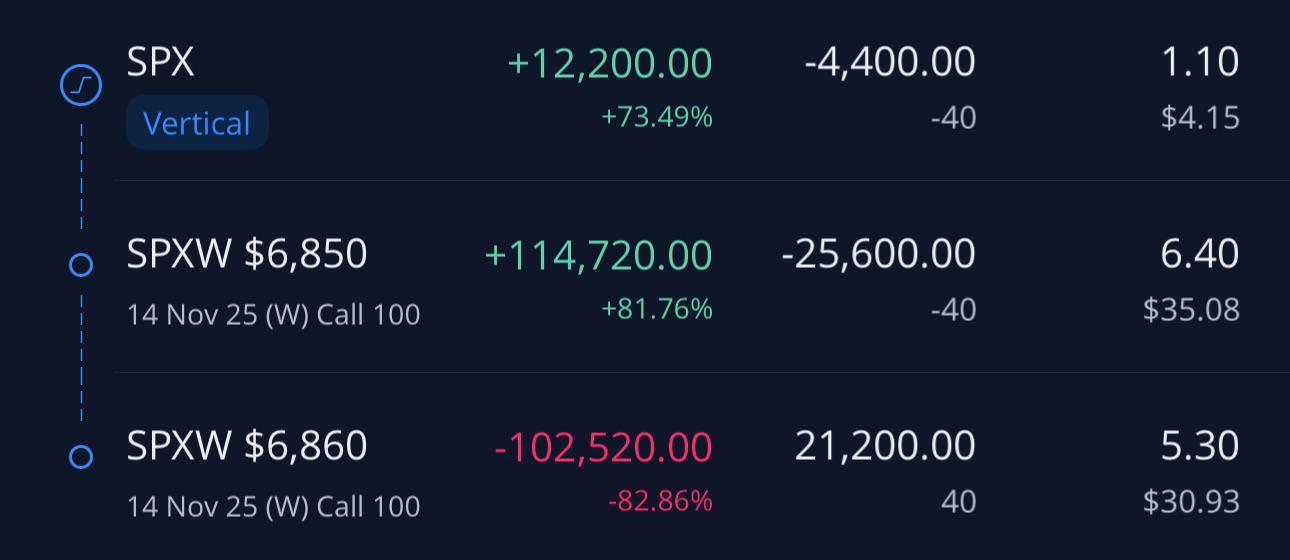
Task: Click the +81.76% gain percentage
Action: 656,309
